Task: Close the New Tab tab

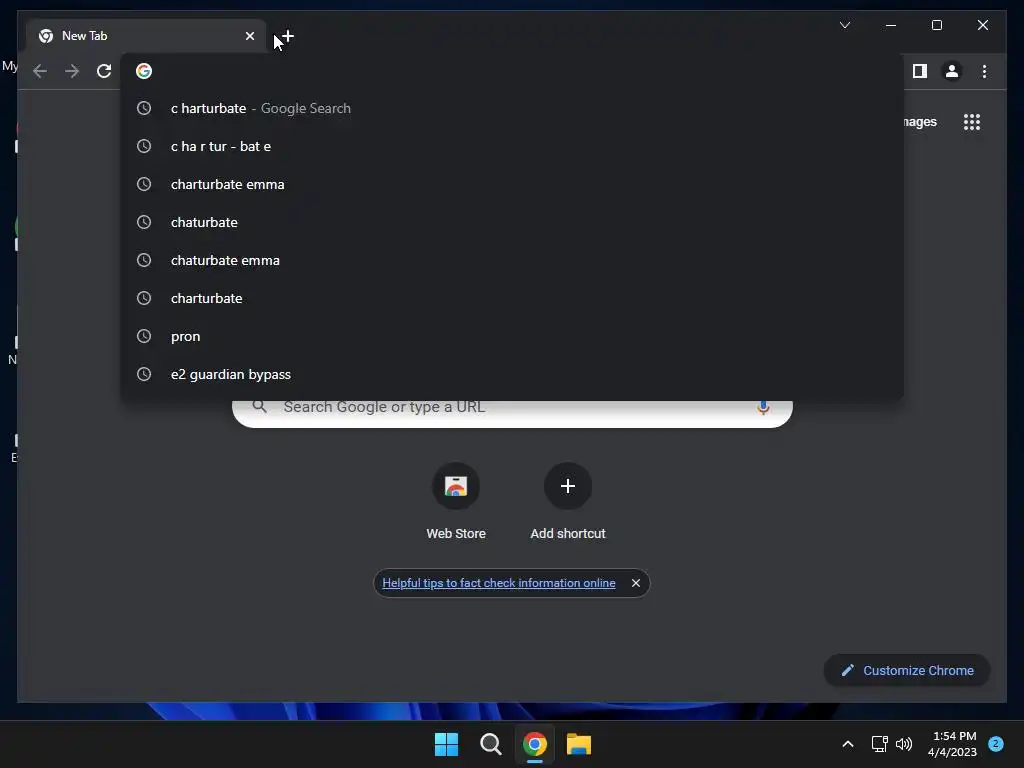Action: 249,36
